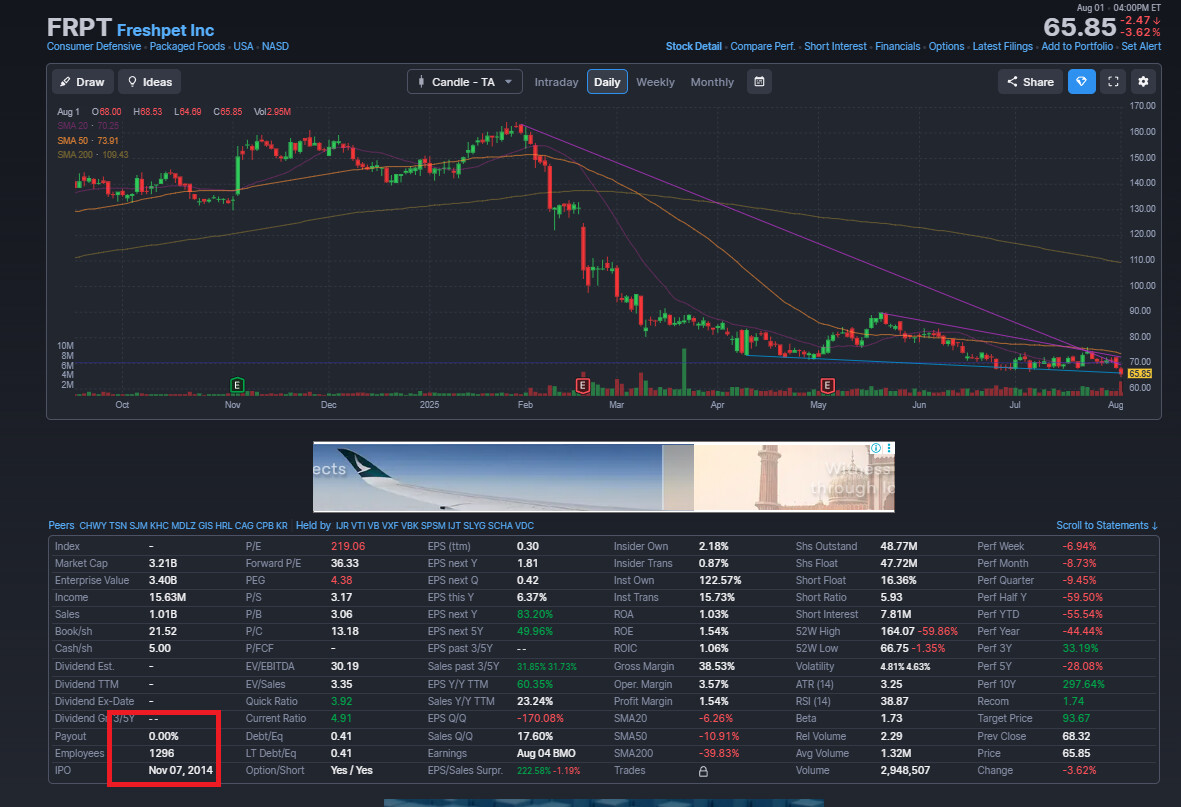Open chart settings gear

tap(1143, 81)
